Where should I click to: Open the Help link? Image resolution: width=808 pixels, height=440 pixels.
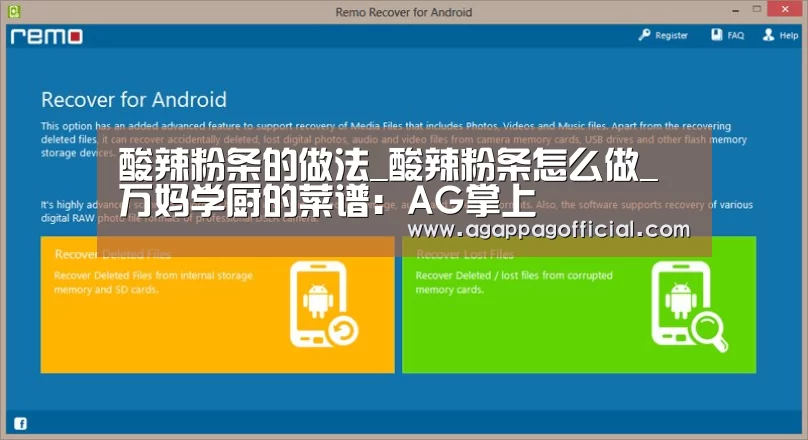[788, 36]
